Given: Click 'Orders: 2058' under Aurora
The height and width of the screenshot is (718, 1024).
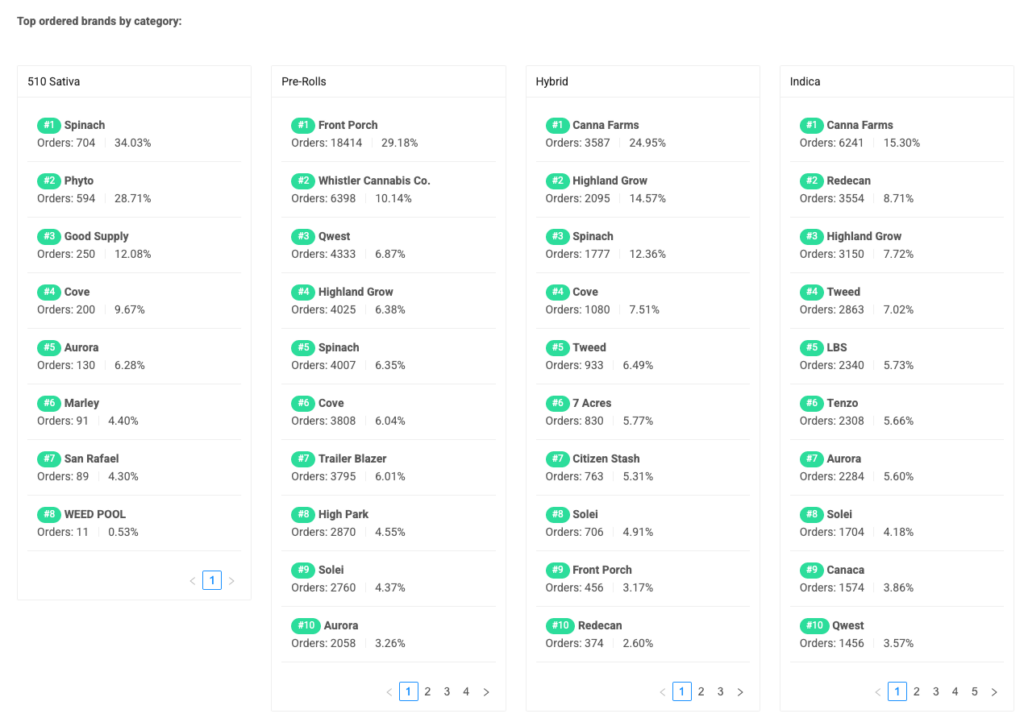Looking at the screenshot, I should pos(323,643).
